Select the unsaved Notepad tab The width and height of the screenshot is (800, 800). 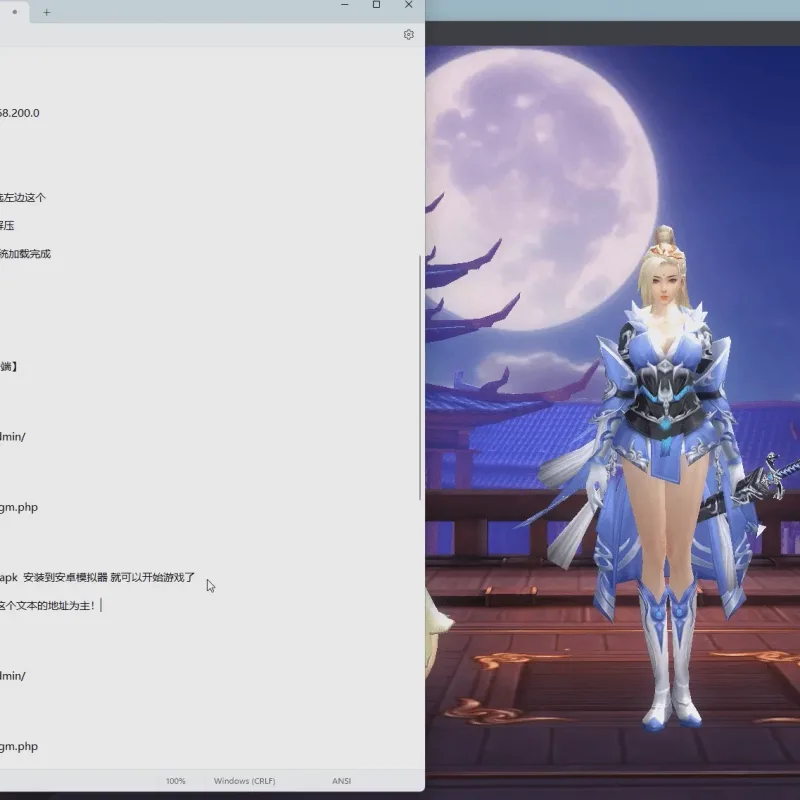click(14, 12)
